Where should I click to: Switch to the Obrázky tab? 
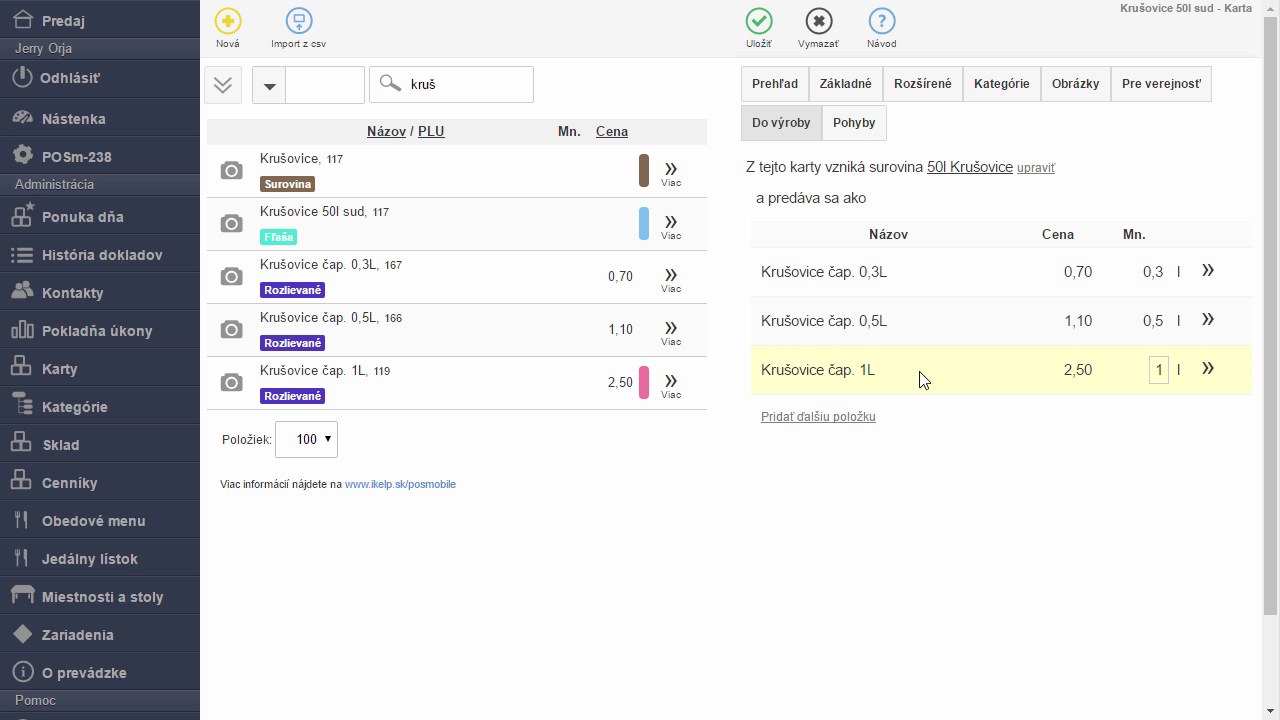coord(1076,84)
